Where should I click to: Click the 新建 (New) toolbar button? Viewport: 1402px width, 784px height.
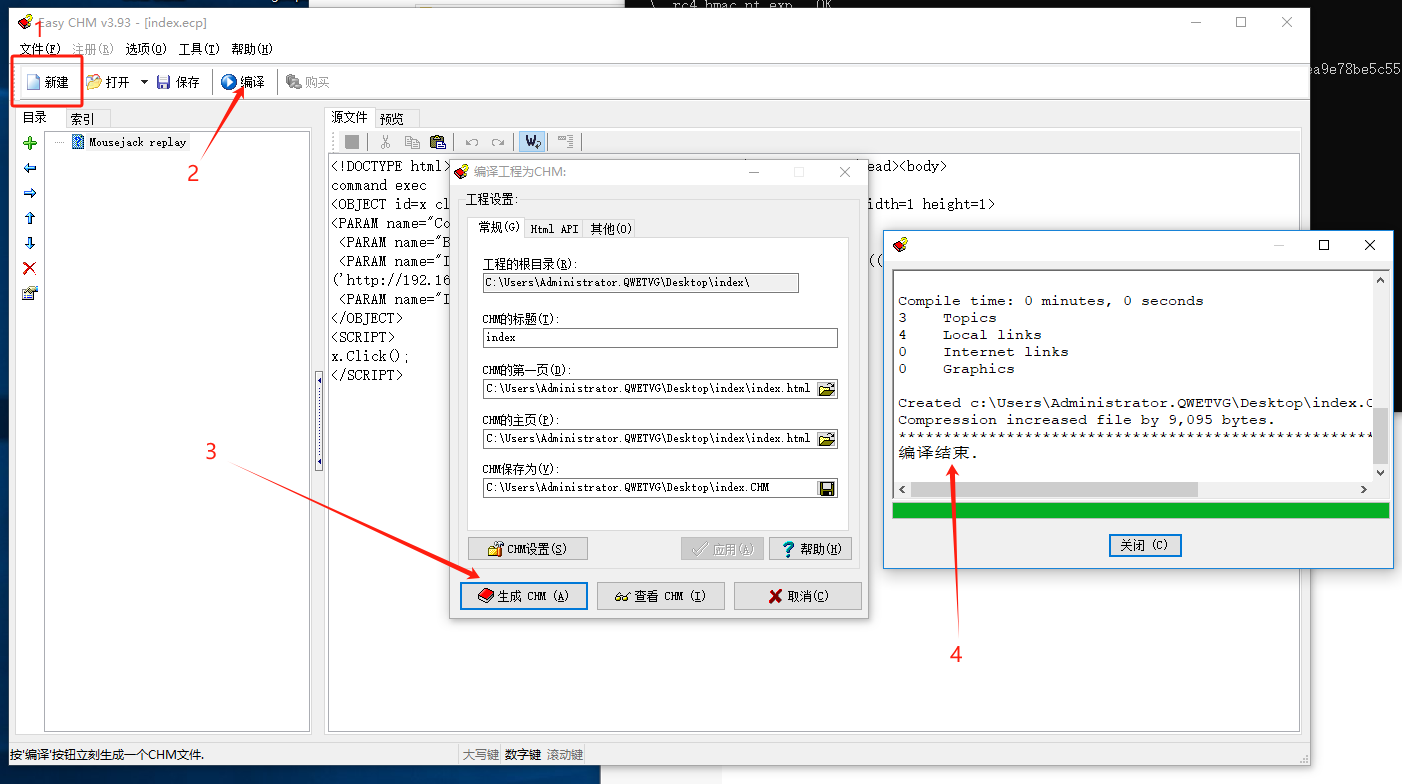47,82
